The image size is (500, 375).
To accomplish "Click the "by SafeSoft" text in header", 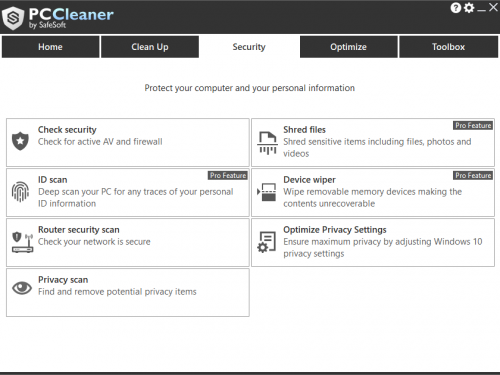I will (47, 25).
